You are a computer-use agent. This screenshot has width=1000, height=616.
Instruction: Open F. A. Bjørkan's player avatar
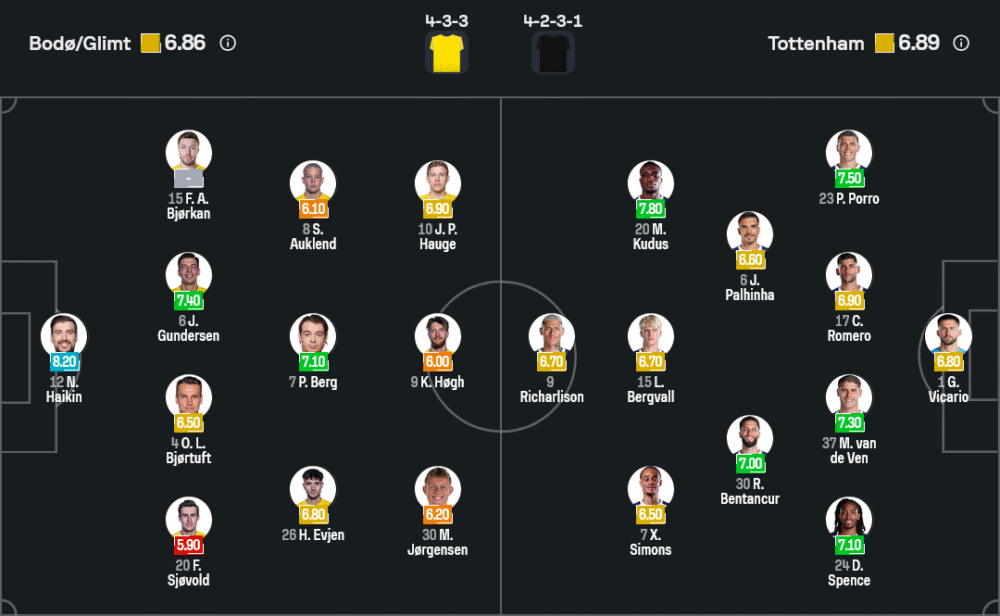click(189, 153)
